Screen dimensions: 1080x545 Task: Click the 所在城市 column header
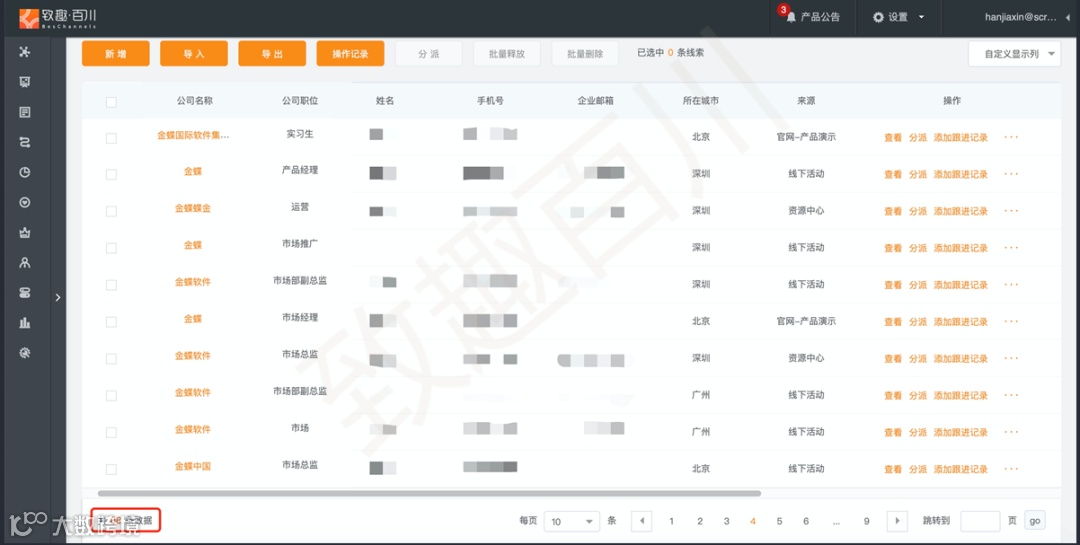click(x=700, y=101)
